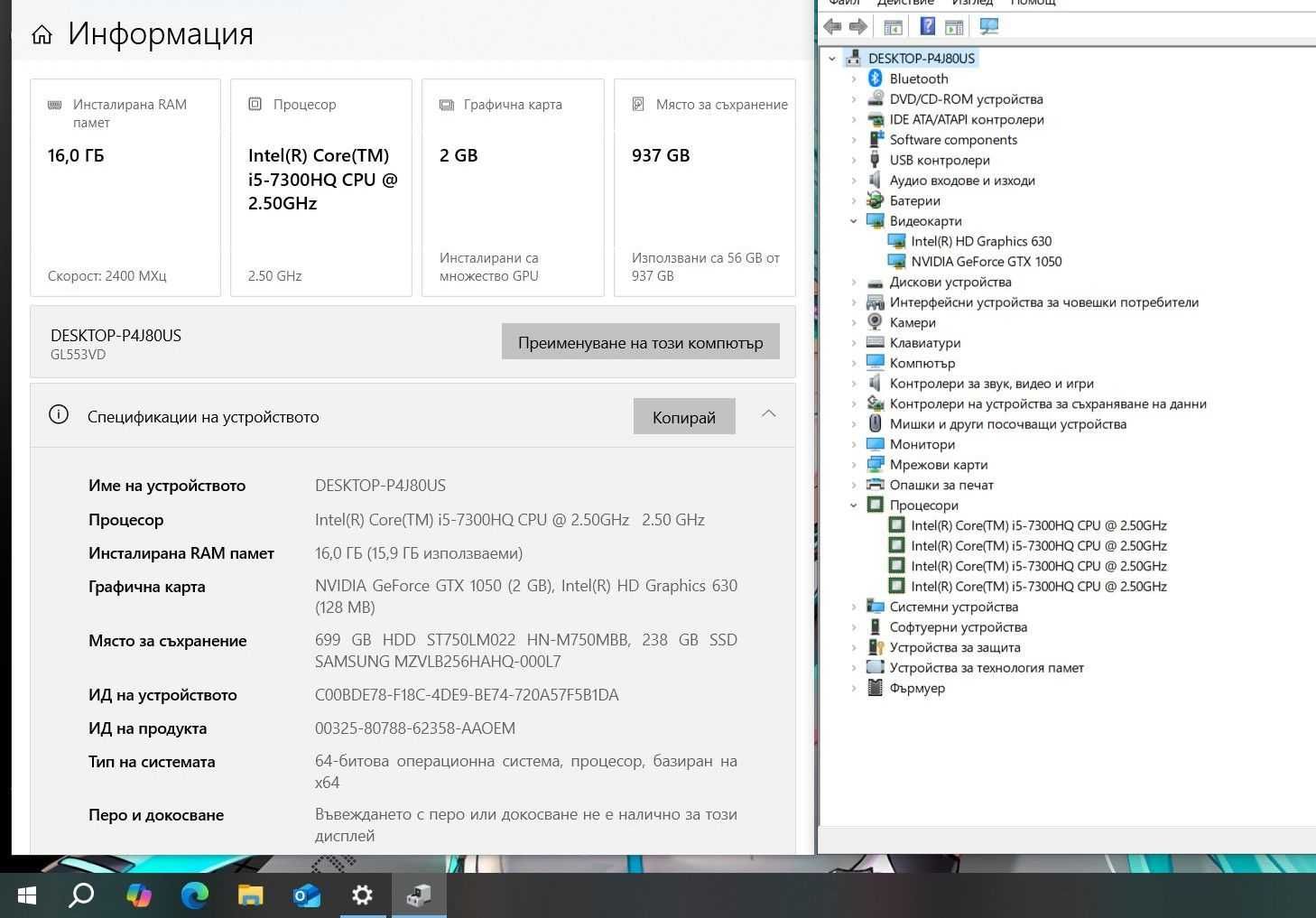Screen dimensions: 1316x918
Task: Click Преименуване на този компютър button
Action: point(640,342)
